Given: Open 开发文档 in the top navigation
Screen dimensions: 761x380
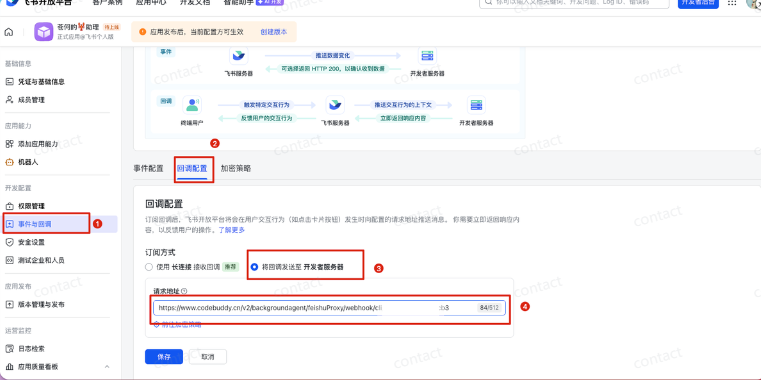Looking at the screenshot, I should (195, 2).
